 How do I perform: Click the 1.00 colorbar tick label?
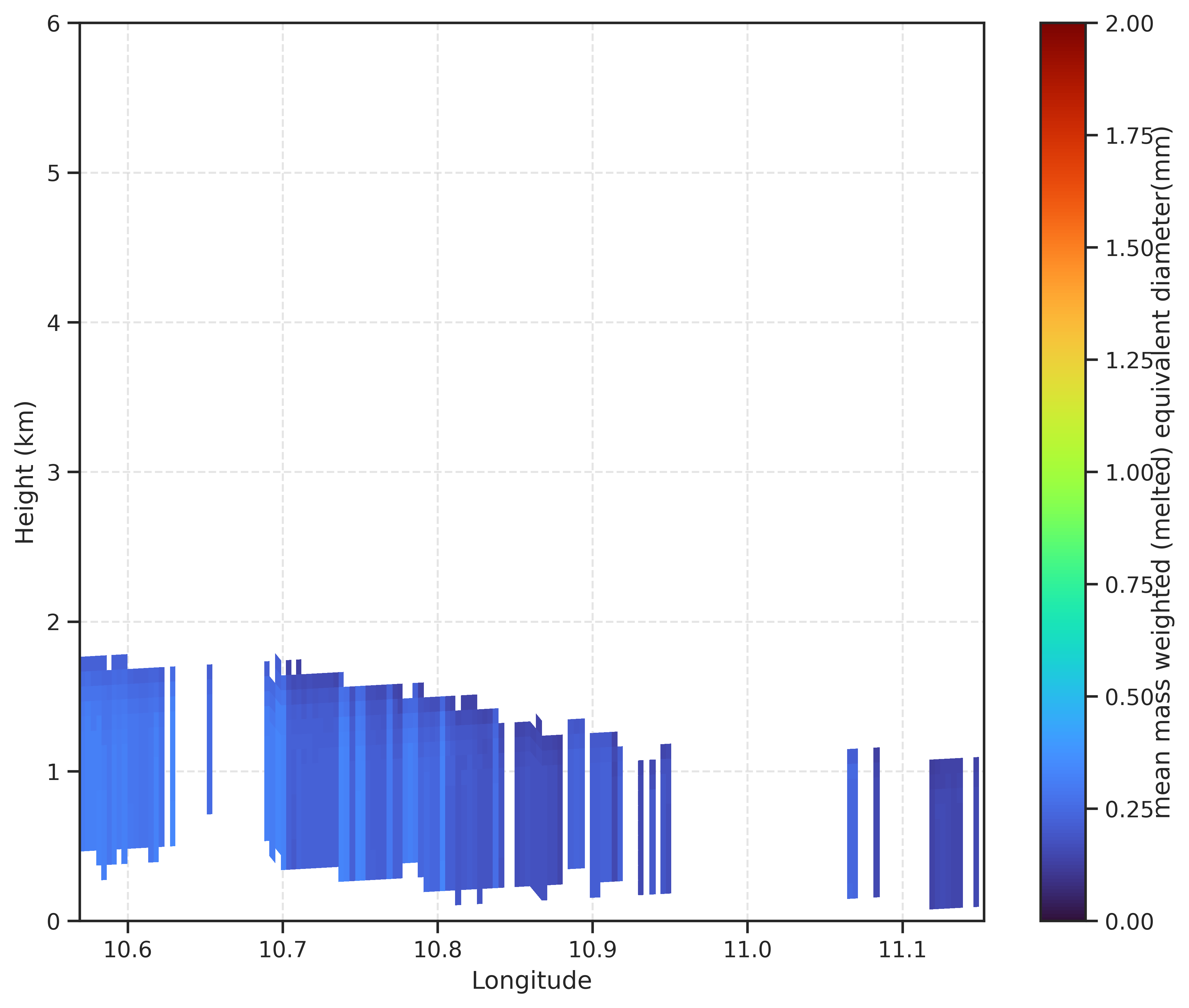(1129, 473)
